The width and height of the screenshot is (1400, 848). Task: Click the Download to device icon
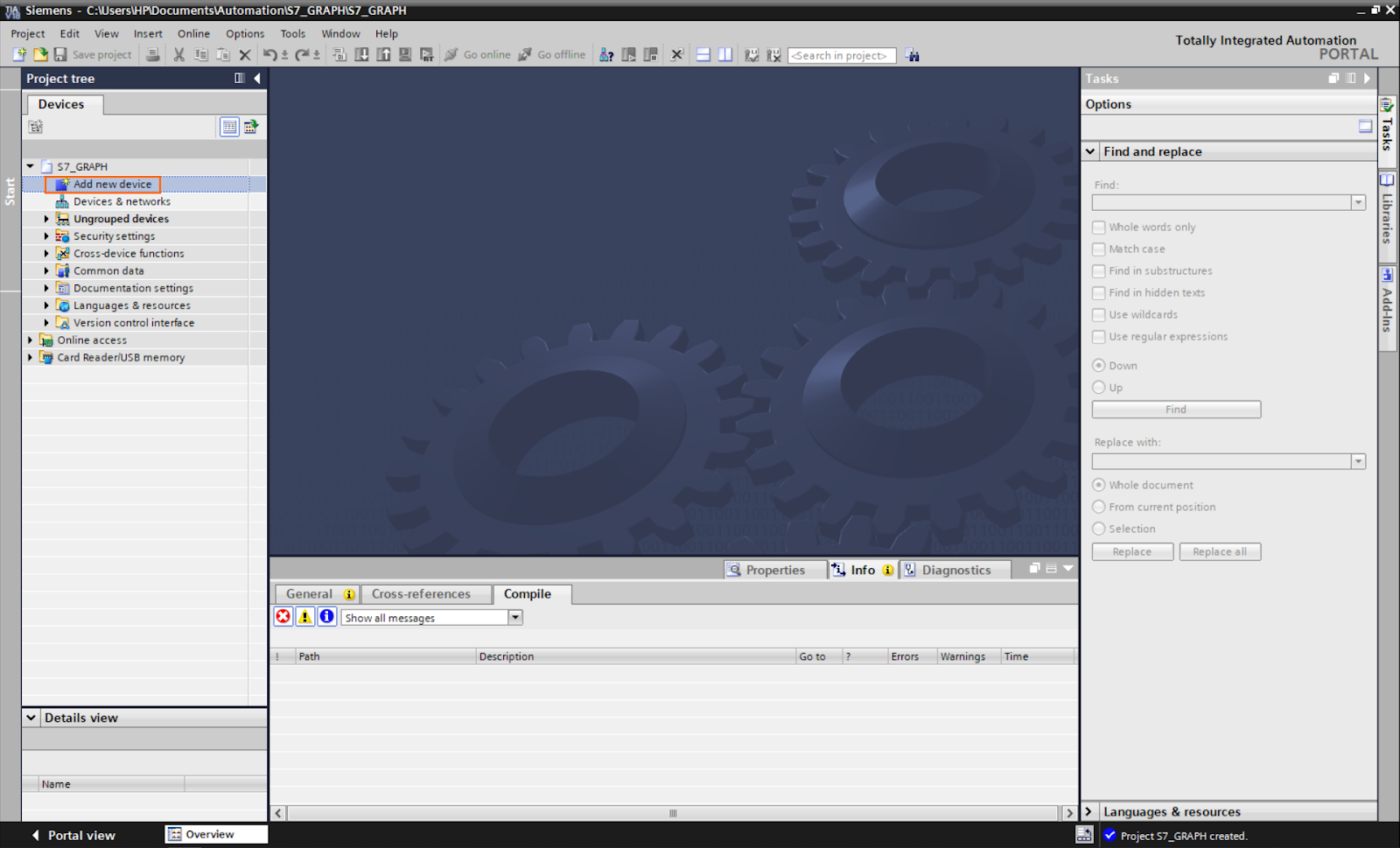[361, 54]
